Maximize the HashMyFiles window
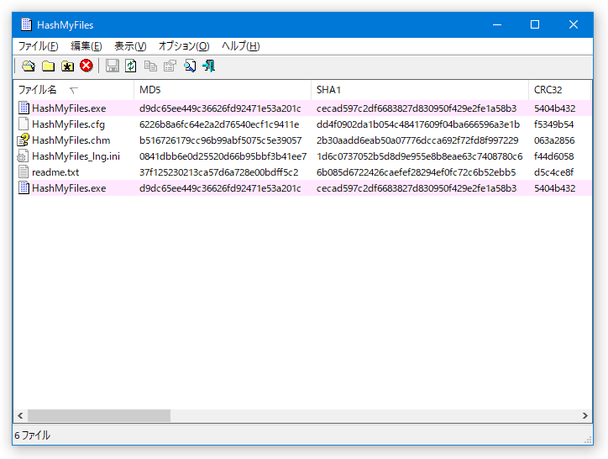The height and width of the screenshot is (459, 608). pos(535,25)
